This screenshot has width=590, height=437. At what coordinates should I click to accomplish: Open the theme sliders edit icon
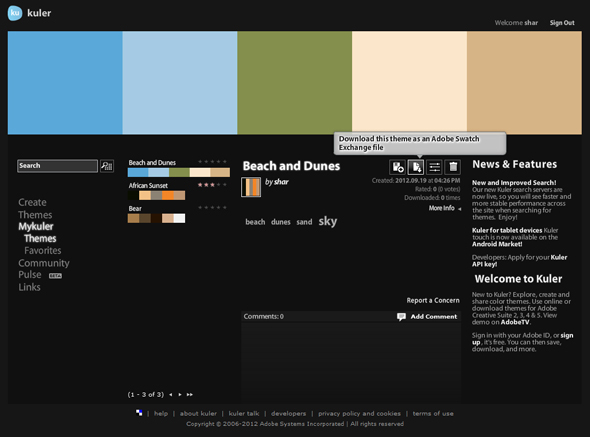coord(434,167)
